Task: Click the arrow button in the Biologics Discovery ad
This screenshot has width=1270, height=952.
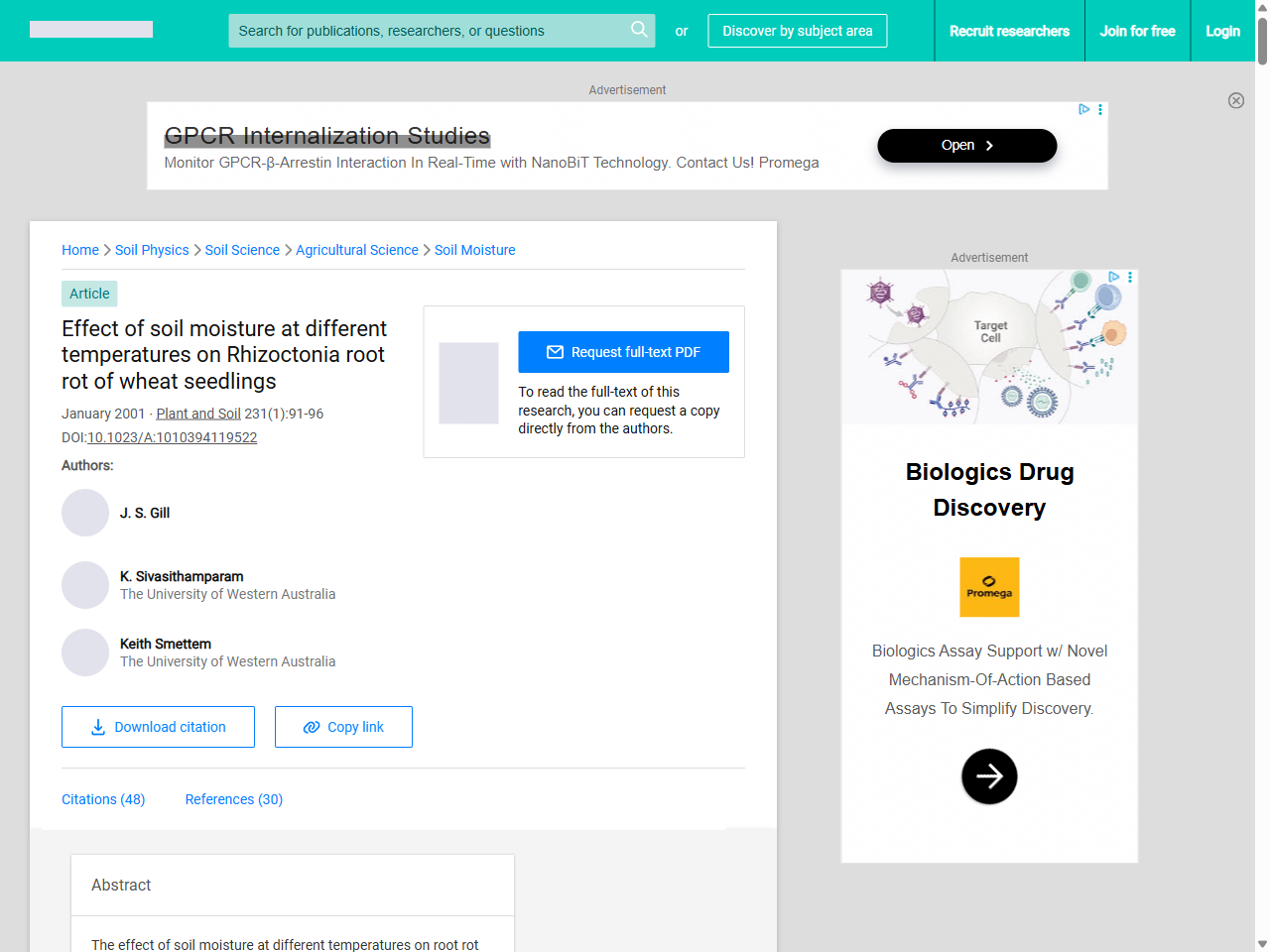Action: click(x=989, y=776)
